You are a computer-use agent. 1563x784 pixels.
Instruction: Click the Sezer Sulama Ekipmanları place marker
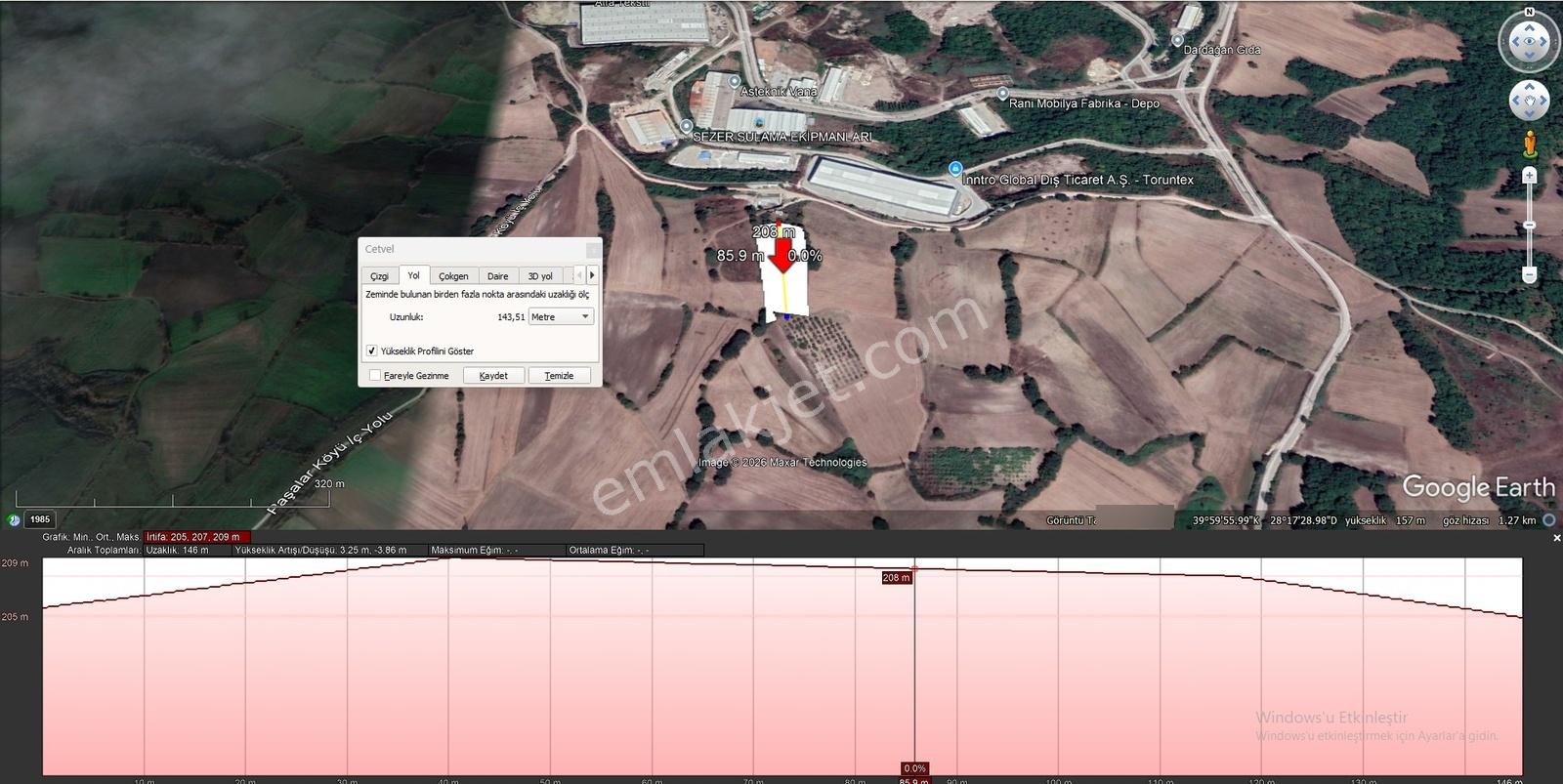(x=686, y=126)
